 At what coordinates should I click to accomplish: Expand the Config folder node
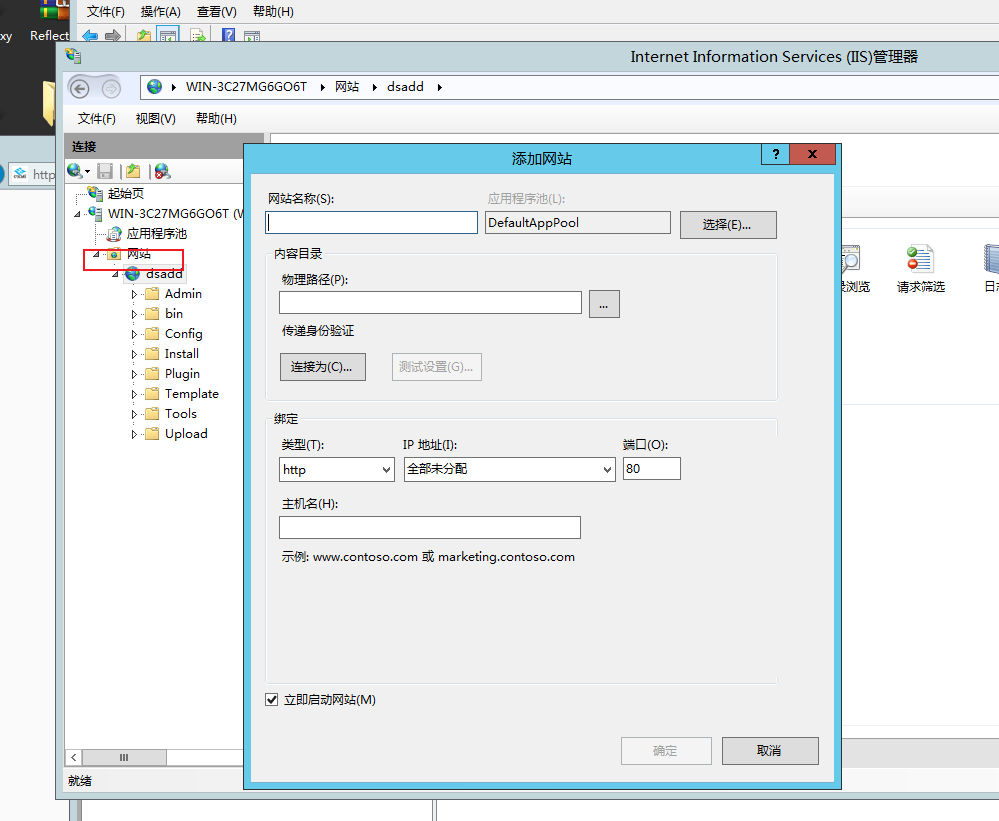point(134,334)
